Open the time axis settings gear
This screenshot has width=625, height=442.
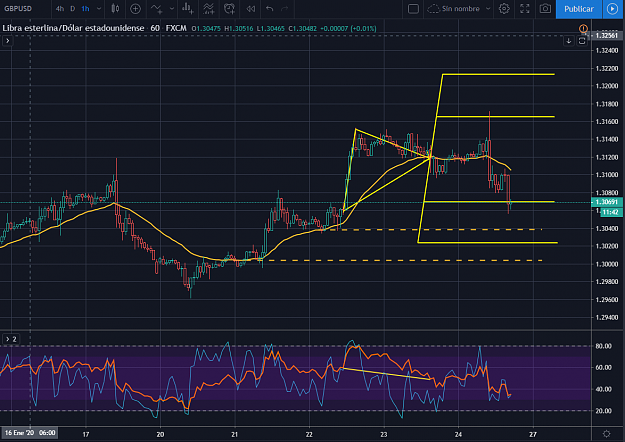click(x=607, y=434)
